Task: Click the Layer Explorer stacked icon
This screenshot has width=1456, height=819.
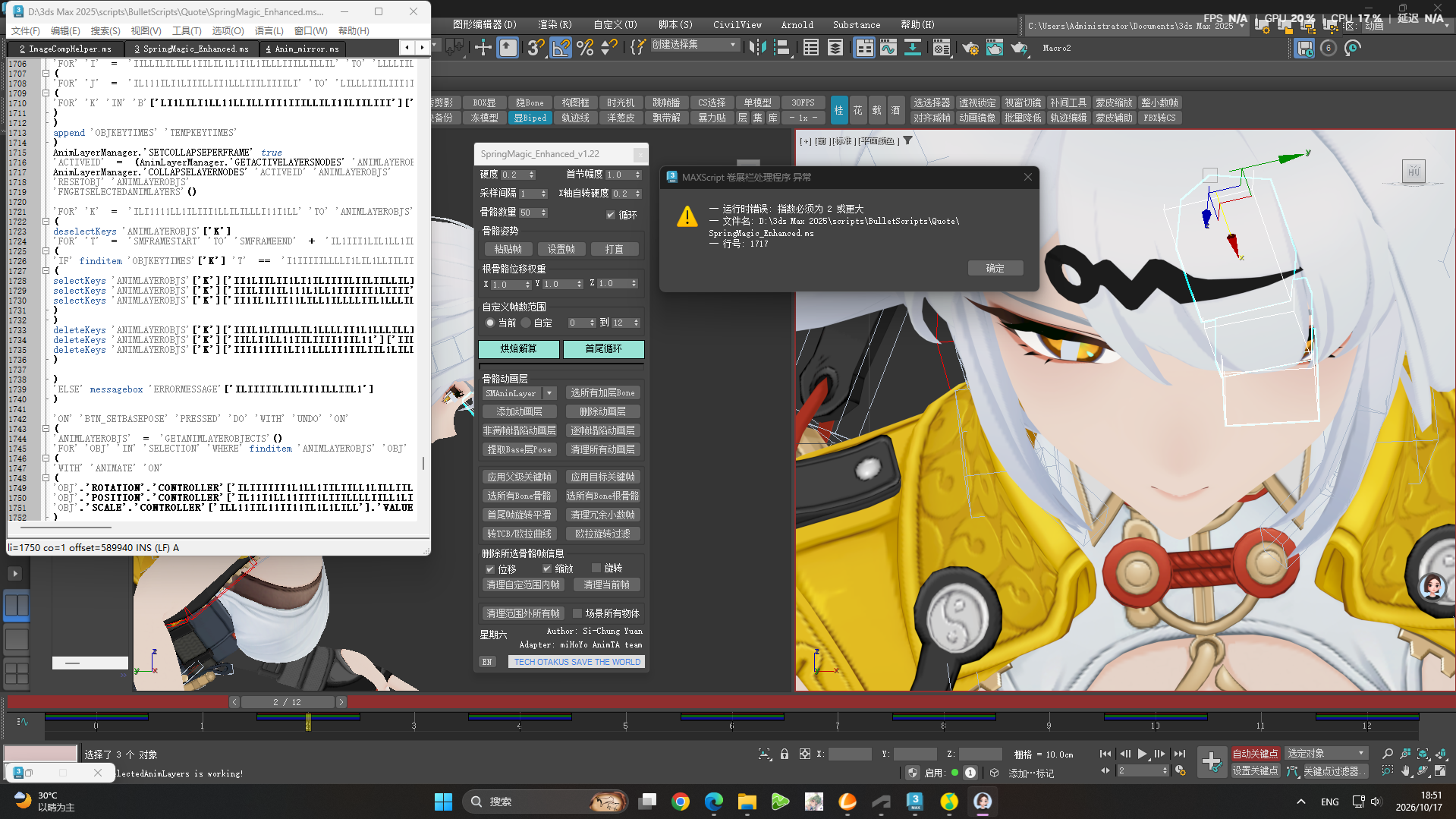Action: [835, 48]
